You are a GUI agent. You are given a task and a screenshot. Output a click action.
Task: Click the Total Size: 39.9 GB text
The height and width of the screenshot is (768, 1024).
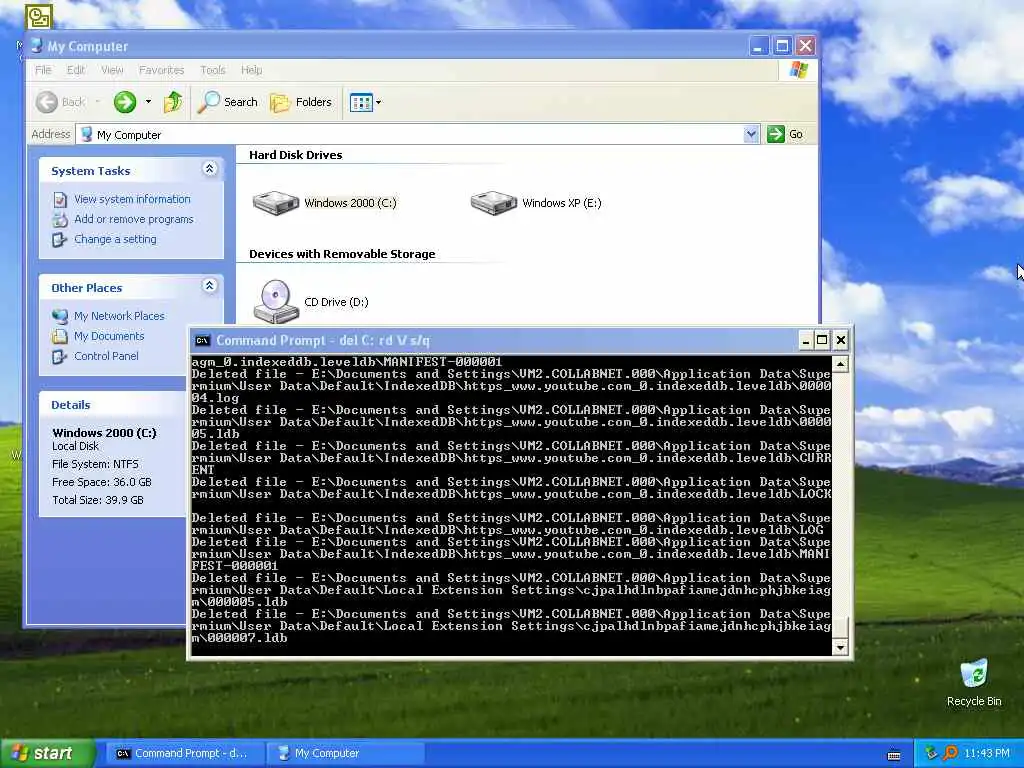coord(97,500)
